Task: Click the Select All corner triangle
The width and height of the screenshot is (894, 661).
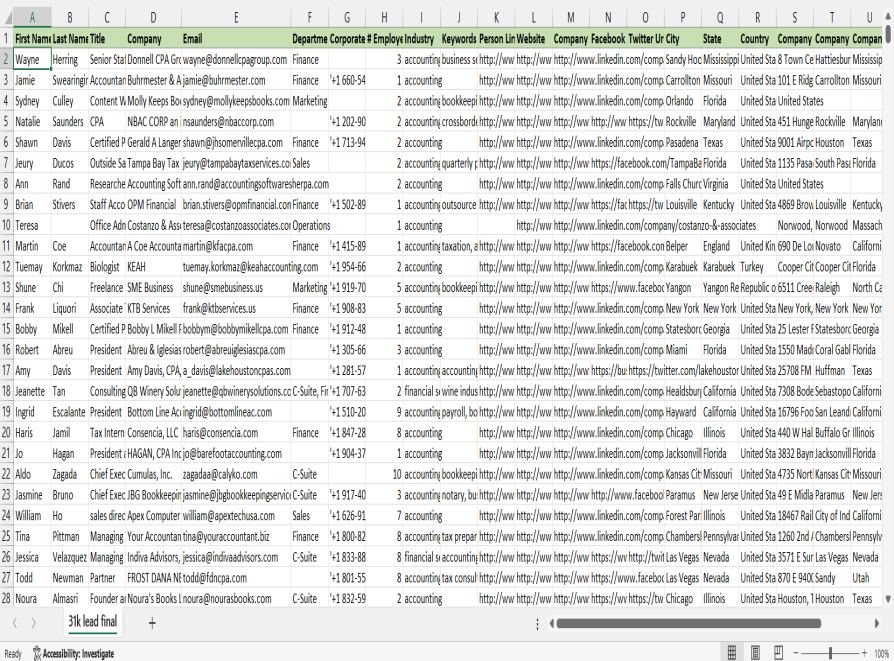Action: [7, 18]
